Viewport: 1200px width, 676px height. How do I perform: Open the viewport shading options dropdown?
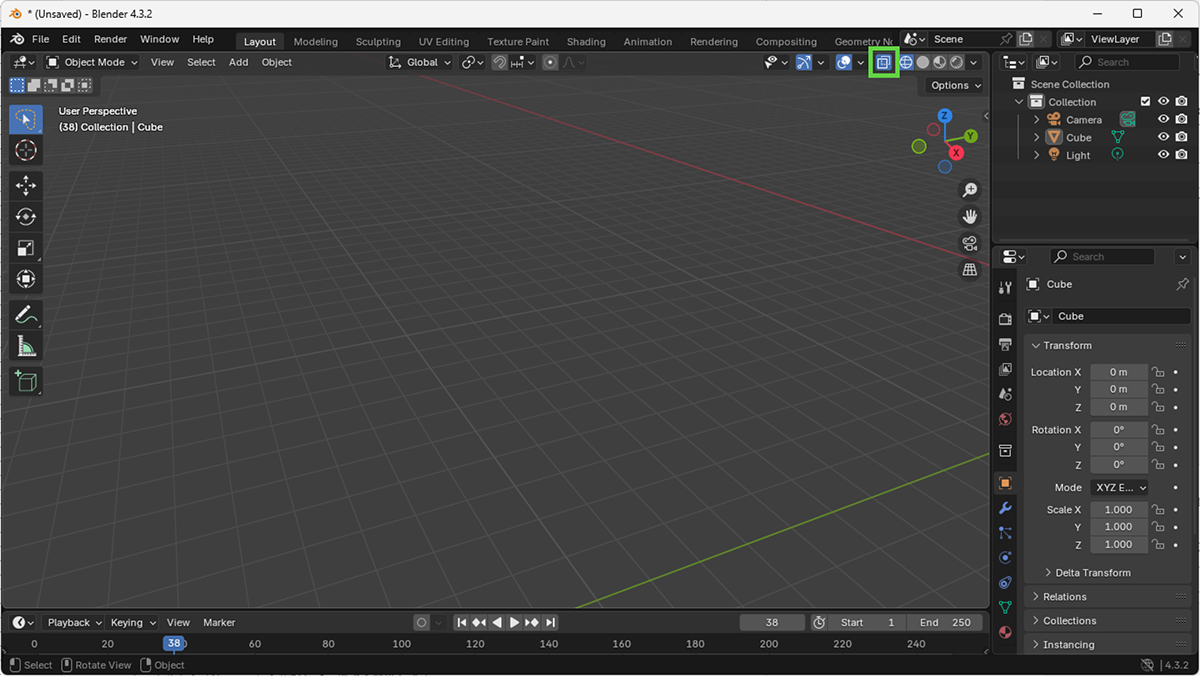tap(974, 62)
